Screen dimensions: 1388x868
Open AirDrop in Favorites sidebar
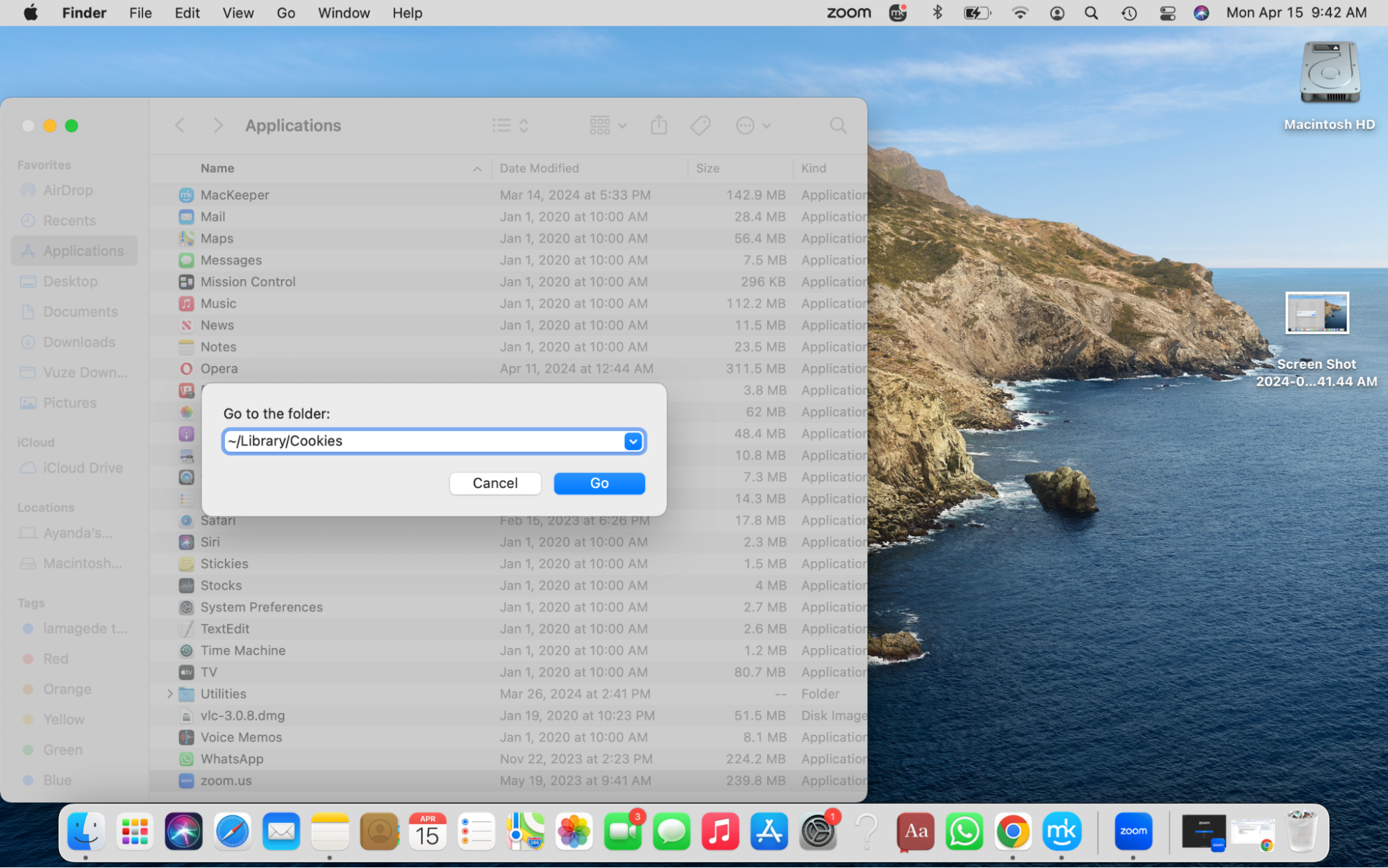point(67,189)
